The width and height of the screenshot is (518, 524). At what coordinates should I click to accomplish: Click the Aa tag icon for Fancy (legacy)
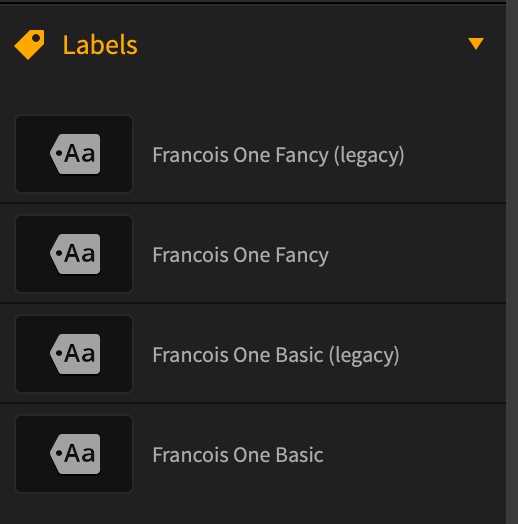pyautogui.click(x=75, y=154)
